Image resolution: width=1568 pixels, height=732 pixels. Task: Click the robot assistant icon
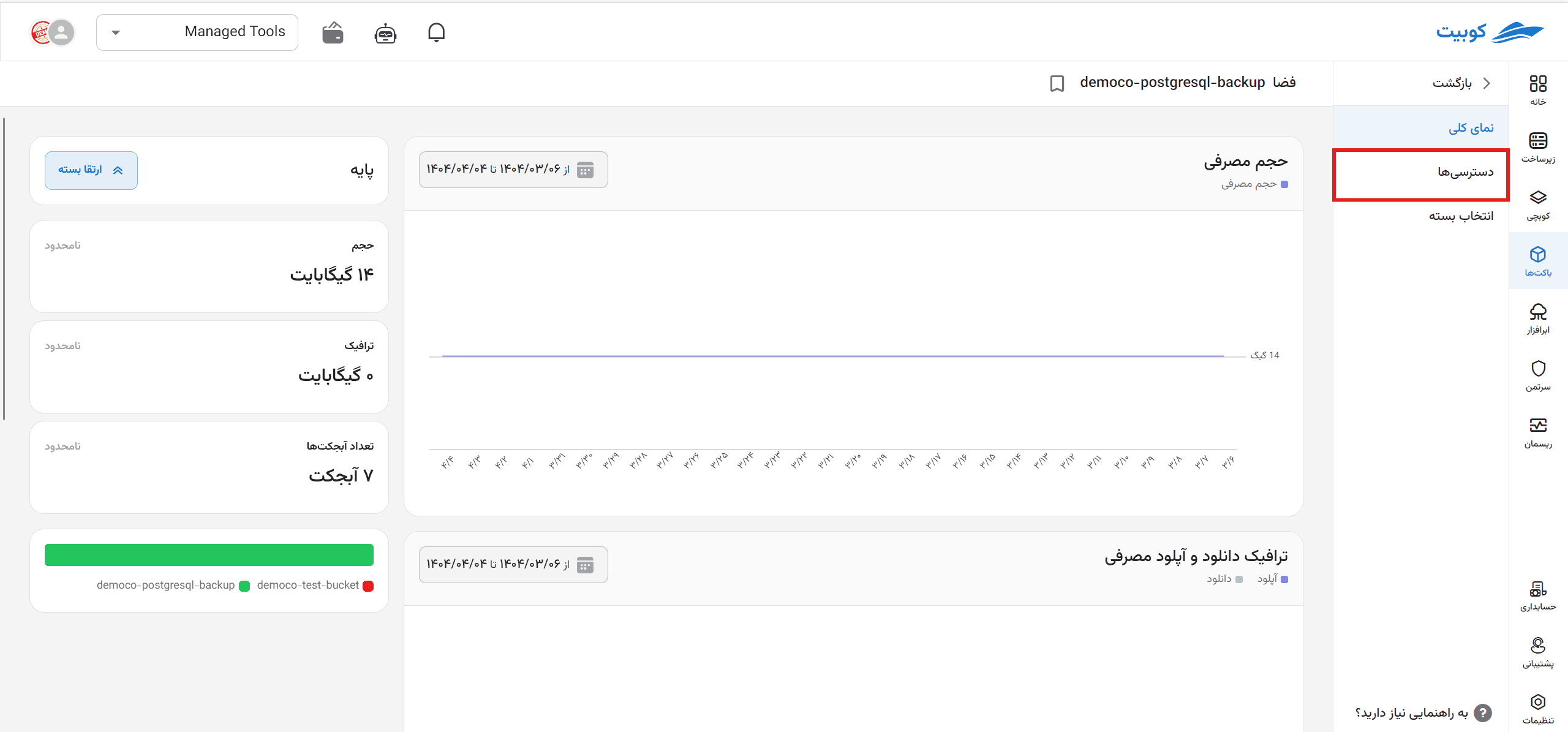coord(385,33)
